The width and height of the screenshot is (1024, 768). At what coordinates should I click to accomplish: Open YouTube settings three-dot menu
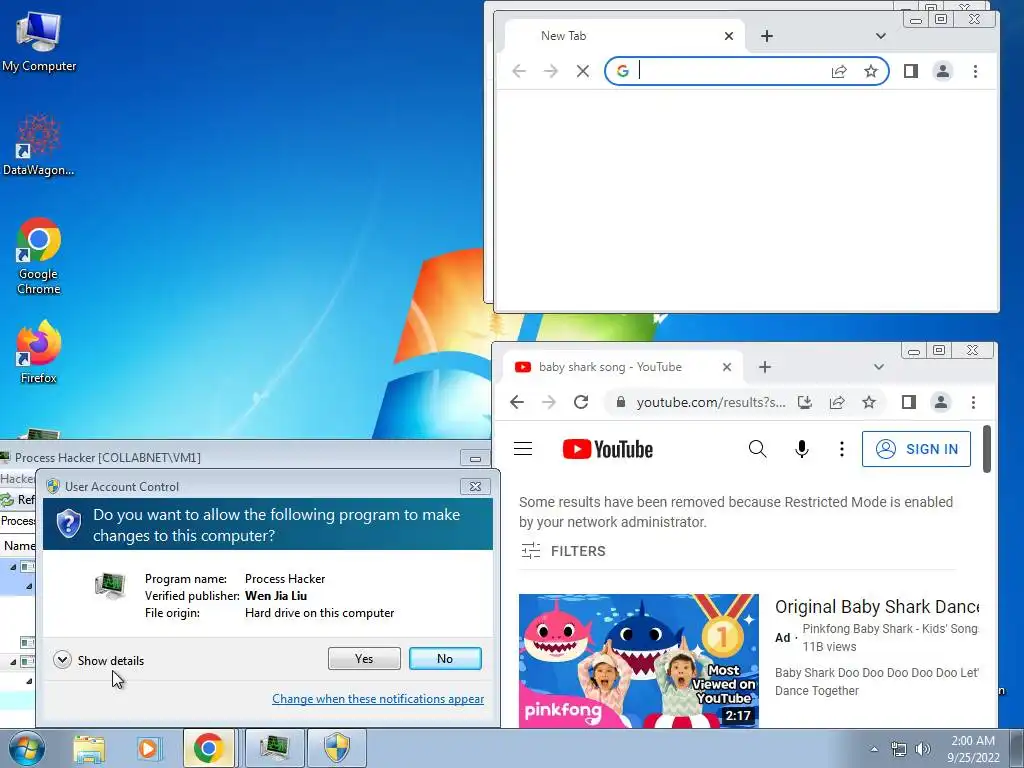pos(842,449)
